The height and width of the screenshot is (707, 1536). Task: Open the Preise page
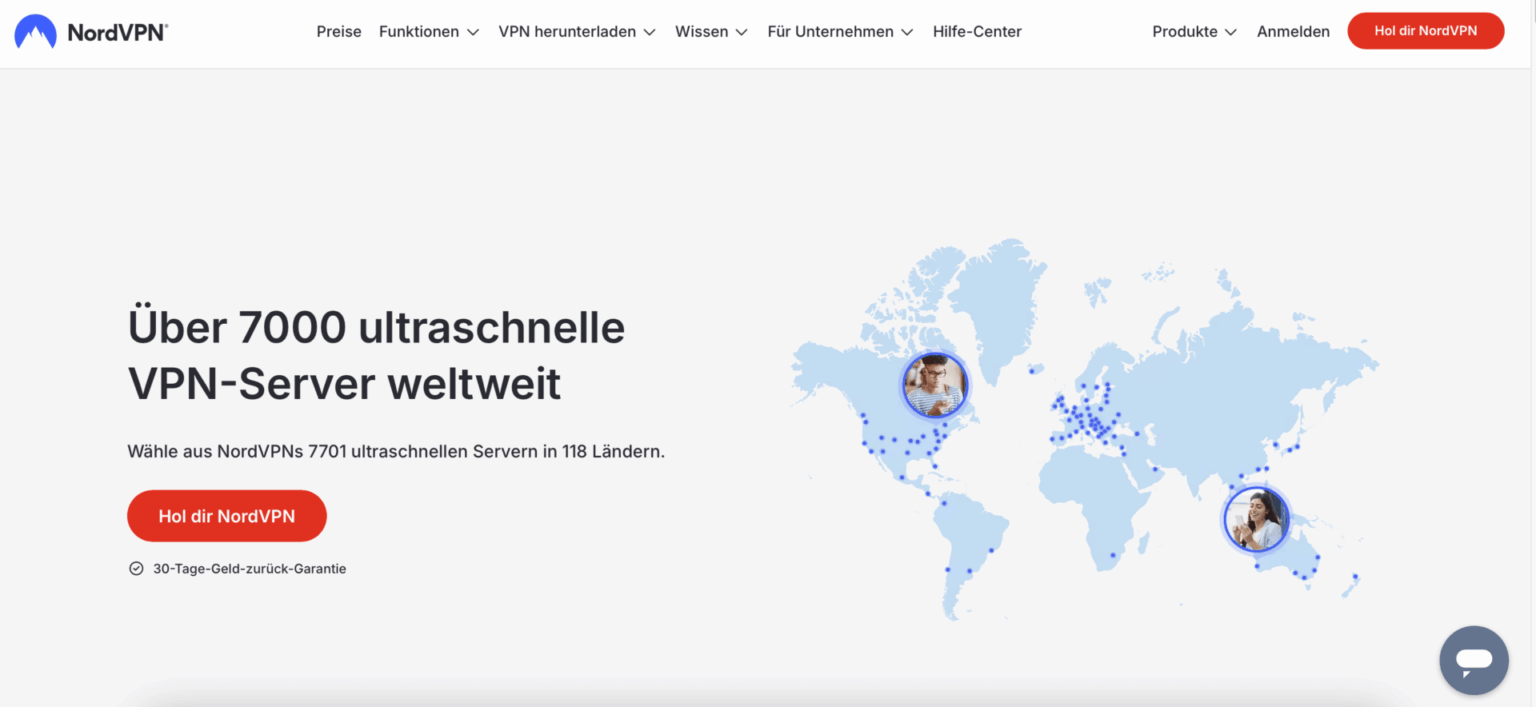(x=339, y=31)
